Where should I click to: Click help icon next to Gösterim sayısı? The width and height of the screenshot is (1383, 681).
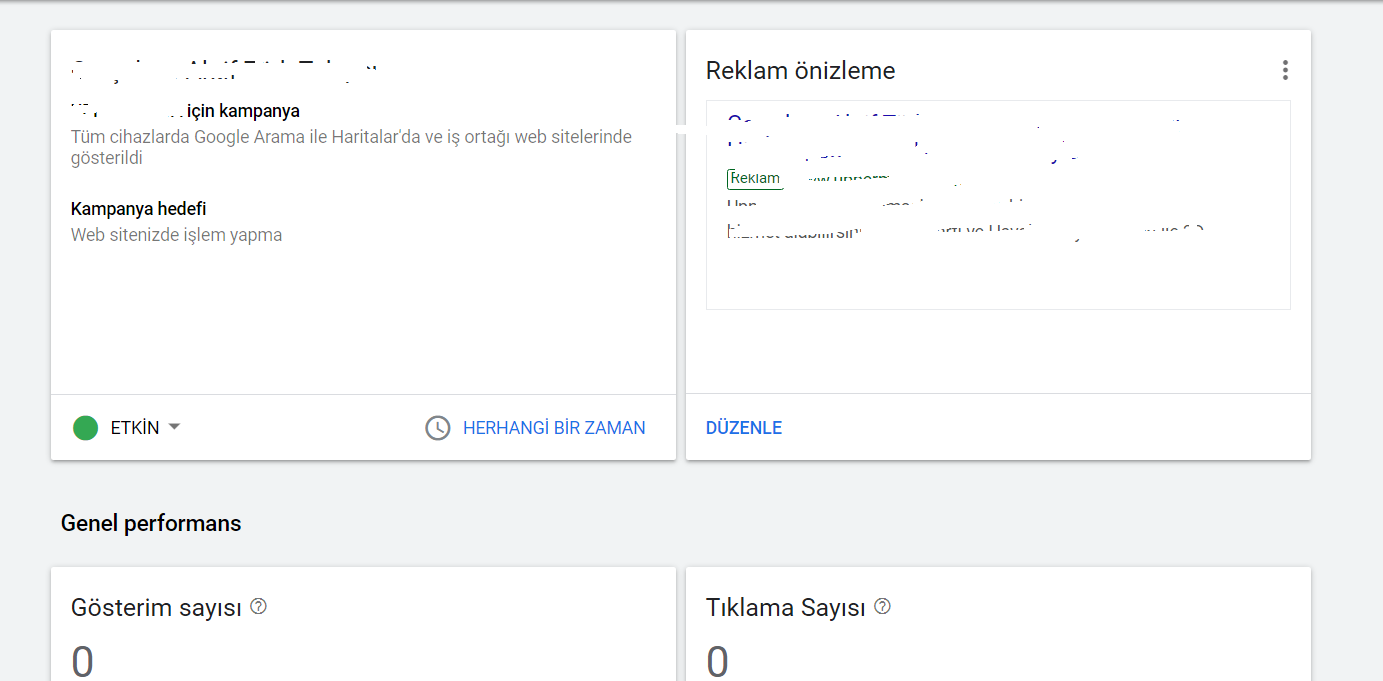pyautogui.click(x=259, y=606)
